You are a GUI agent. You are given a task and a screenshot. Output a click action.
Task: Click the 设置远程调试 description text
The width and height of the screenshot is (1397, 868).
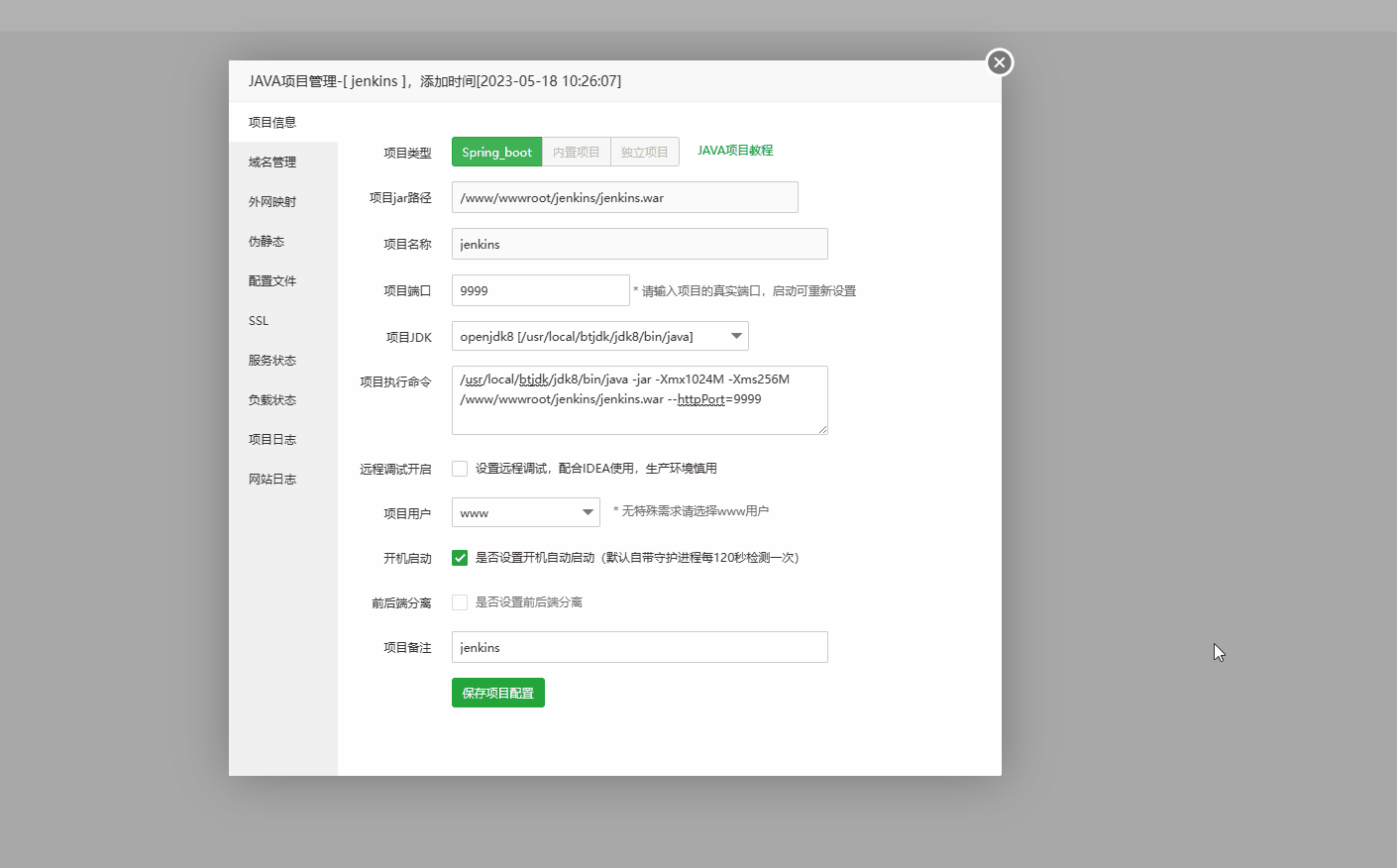point(596,469)
